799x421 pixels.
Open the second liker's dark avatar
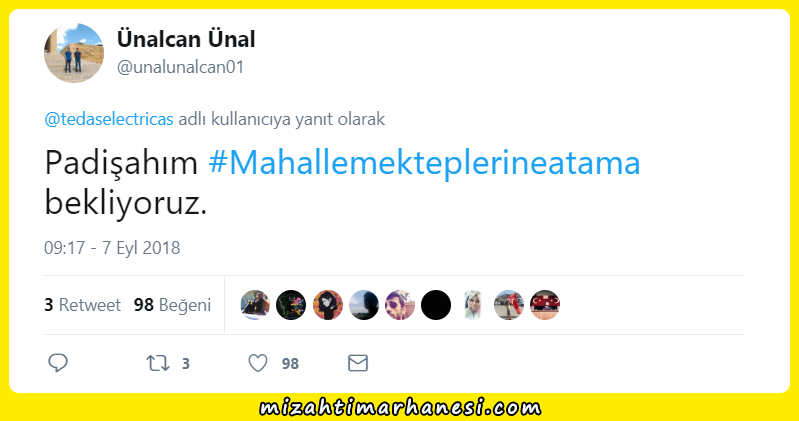click(x=291, y=305)
